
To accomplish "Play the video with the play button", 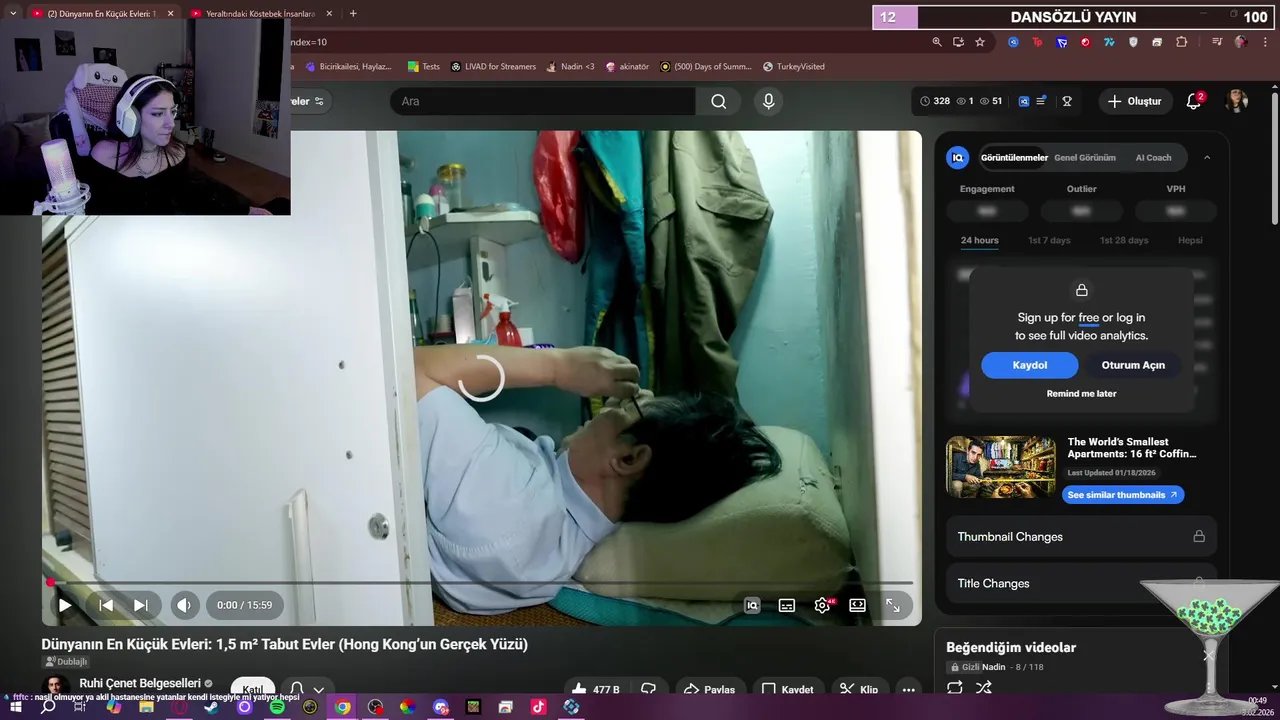I will pos(65,605).
